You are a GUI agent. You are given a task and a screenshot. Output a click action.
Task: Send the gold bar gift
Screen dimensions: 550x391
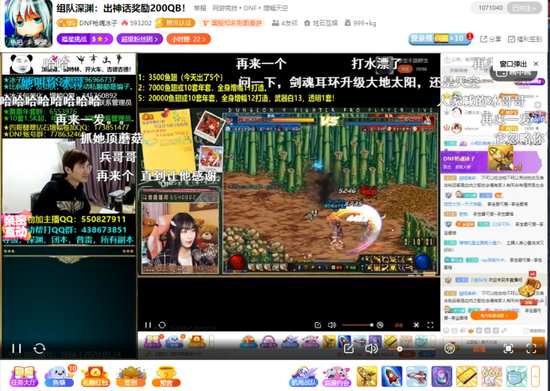tap(467, 376)
